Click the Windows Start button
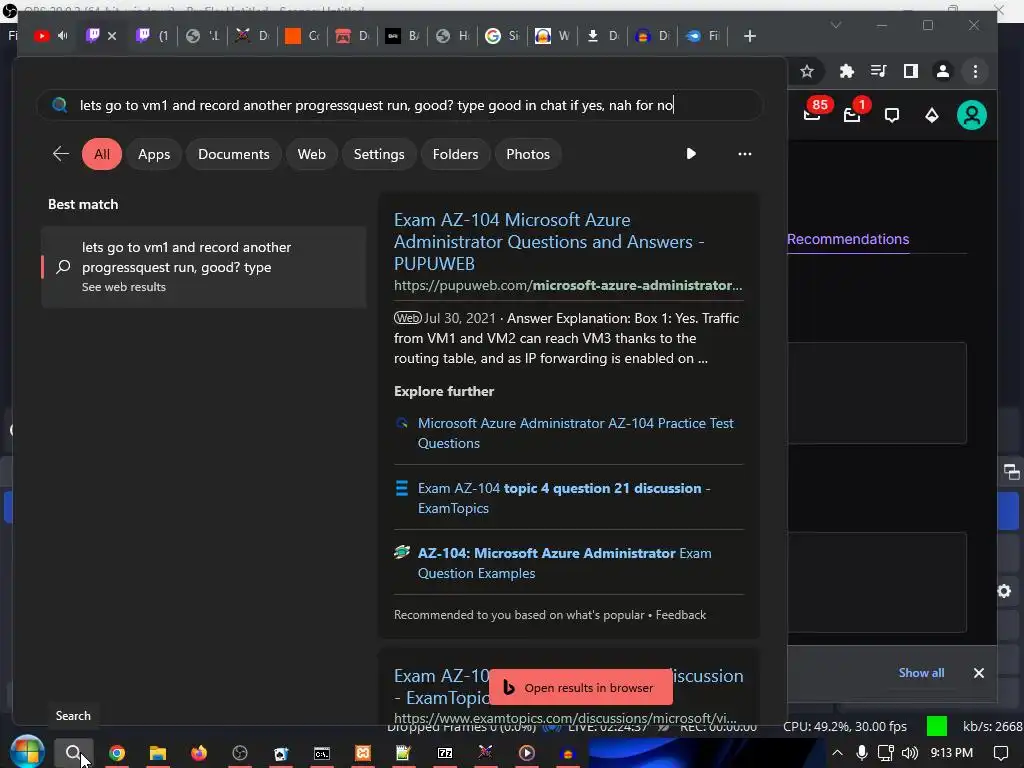Image resolution: width=1024 pixels, height=768 pixels. [x=27, y=752]
